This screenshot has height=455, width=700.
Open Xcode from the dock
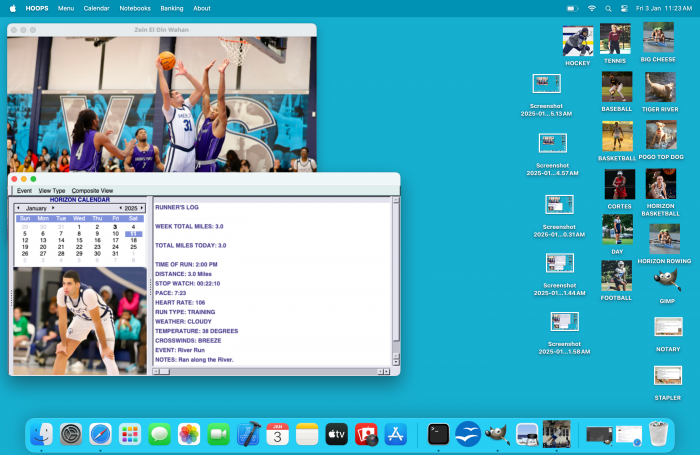click(x=248, y=434)
